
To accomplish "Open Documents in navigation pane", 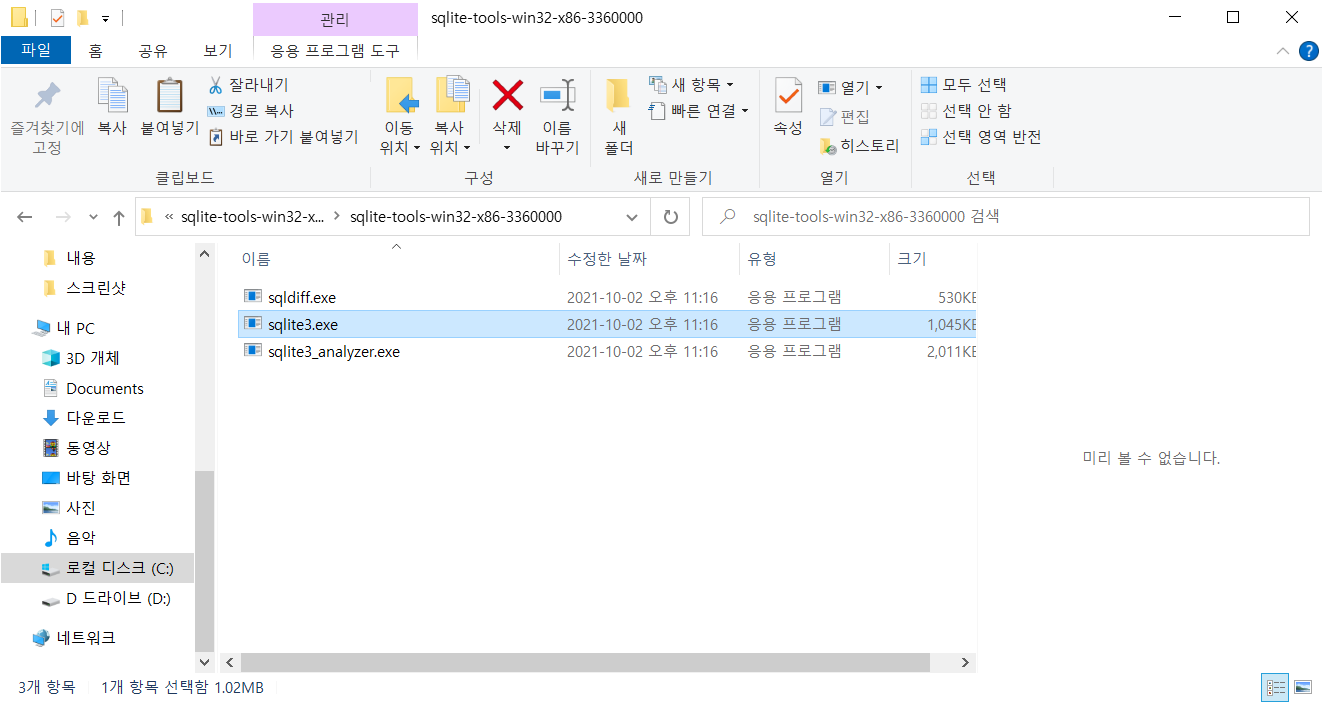I will pos(104,388).
